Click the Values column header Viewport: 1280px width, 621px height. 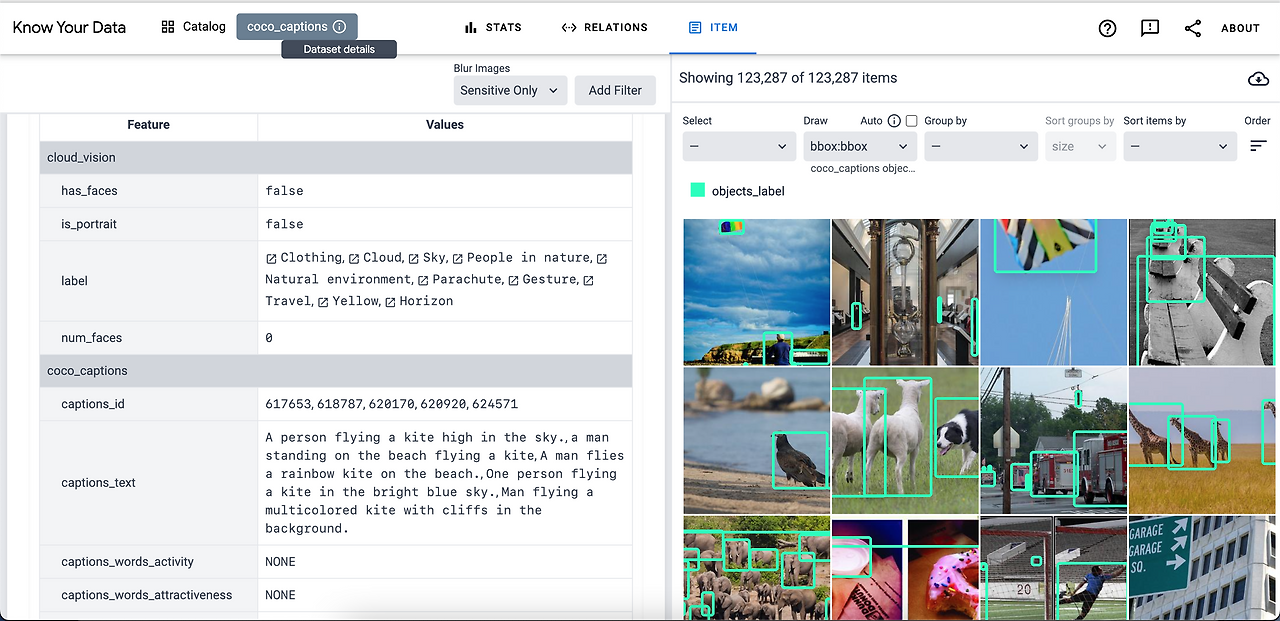(x=445, y=125)
